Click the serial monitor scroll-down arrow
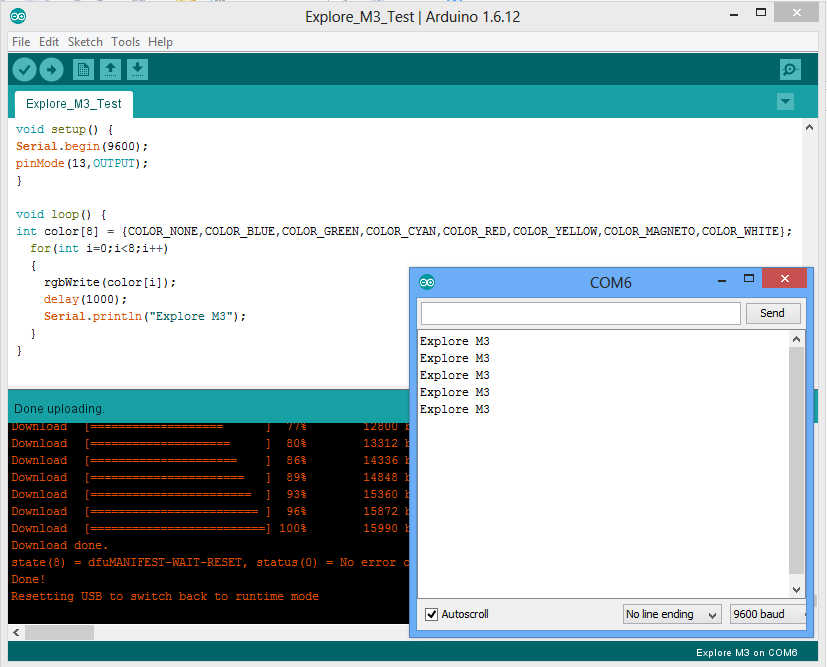 click(x=796, y=589)
